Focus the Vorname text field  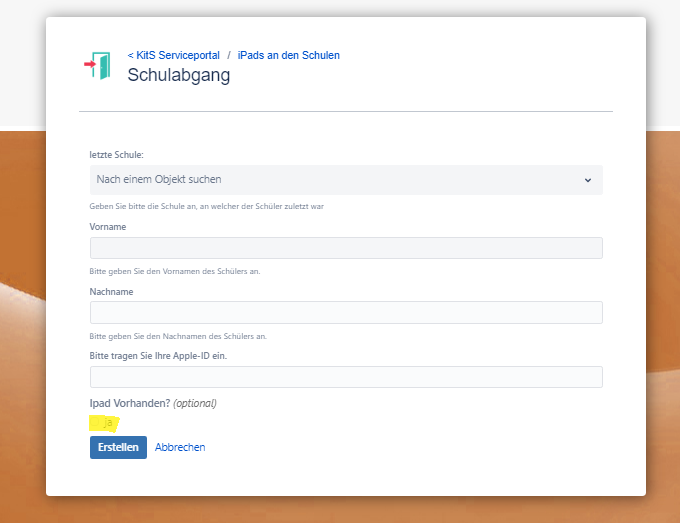pos(346,248)
